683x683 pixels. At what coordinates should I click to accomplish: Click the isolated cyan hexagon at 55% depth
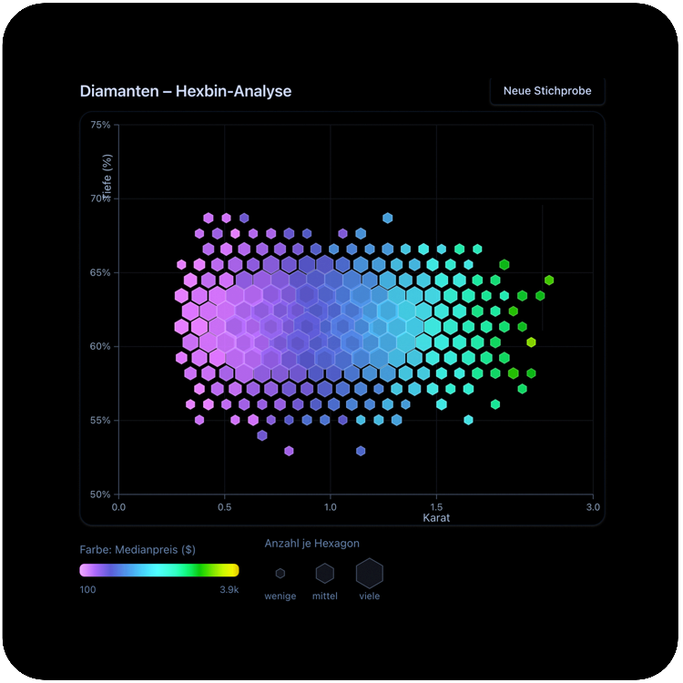click(x=468, y=420)
